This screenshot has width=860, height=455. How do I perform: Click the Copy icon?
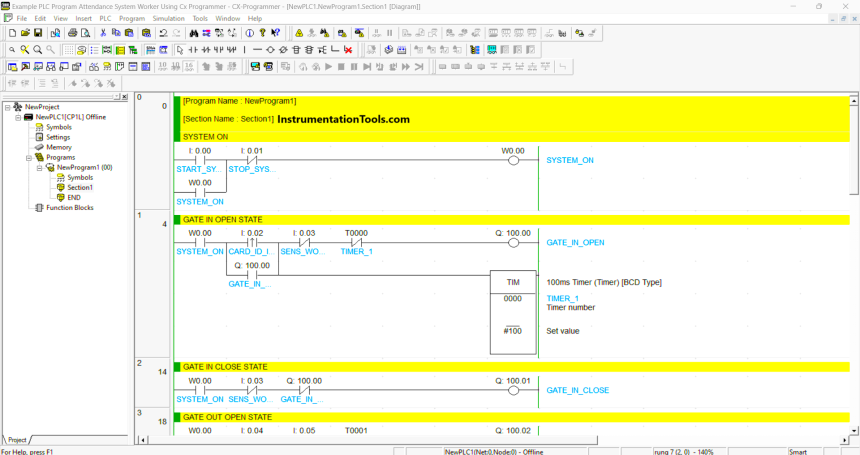(116, 33)
